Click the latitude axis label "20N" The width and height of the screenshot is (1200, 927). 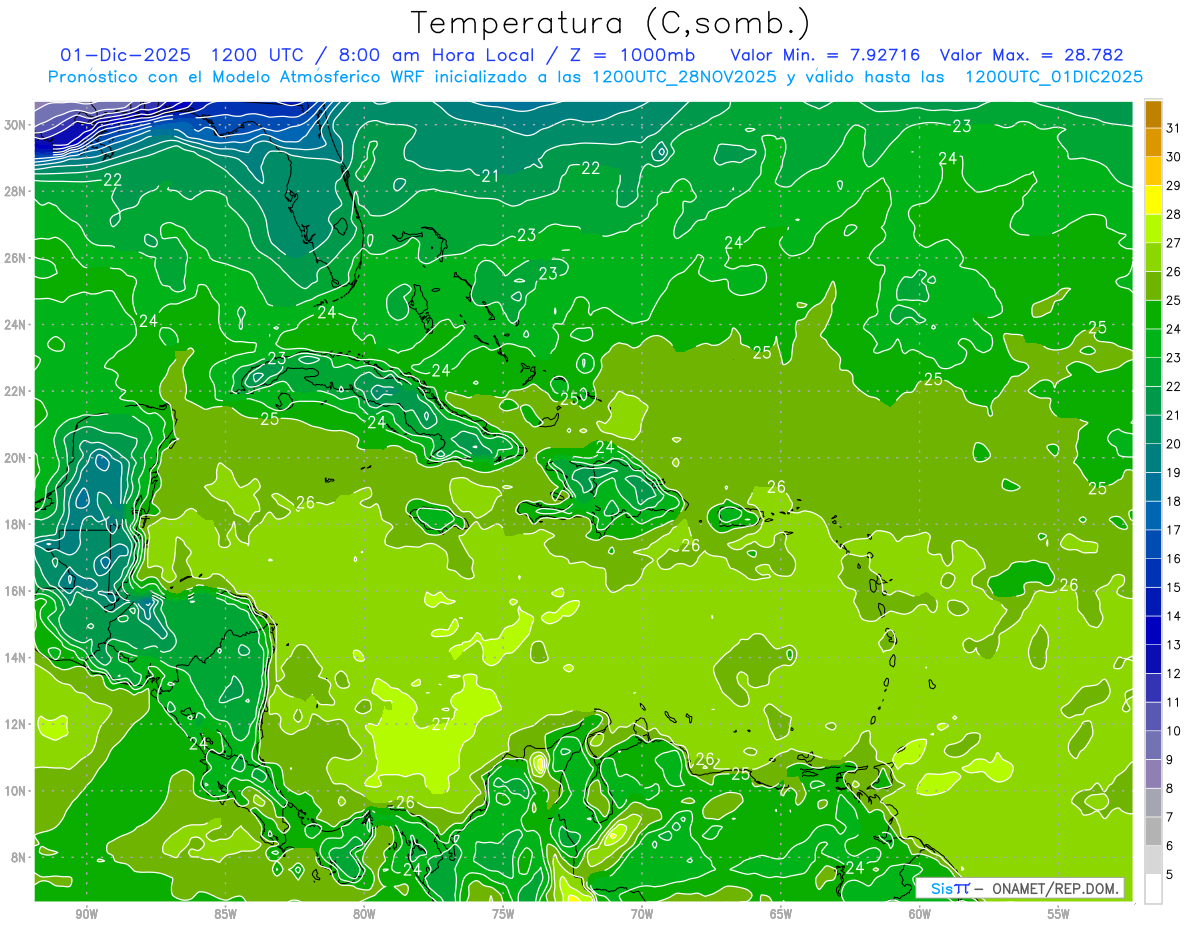tap(17, 458)
